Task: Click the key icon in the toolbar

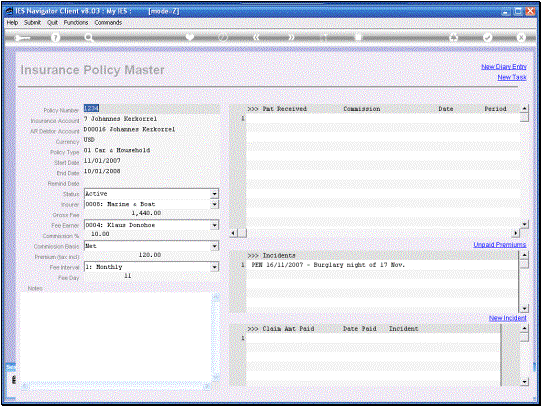Action: (x=22, y=38)
